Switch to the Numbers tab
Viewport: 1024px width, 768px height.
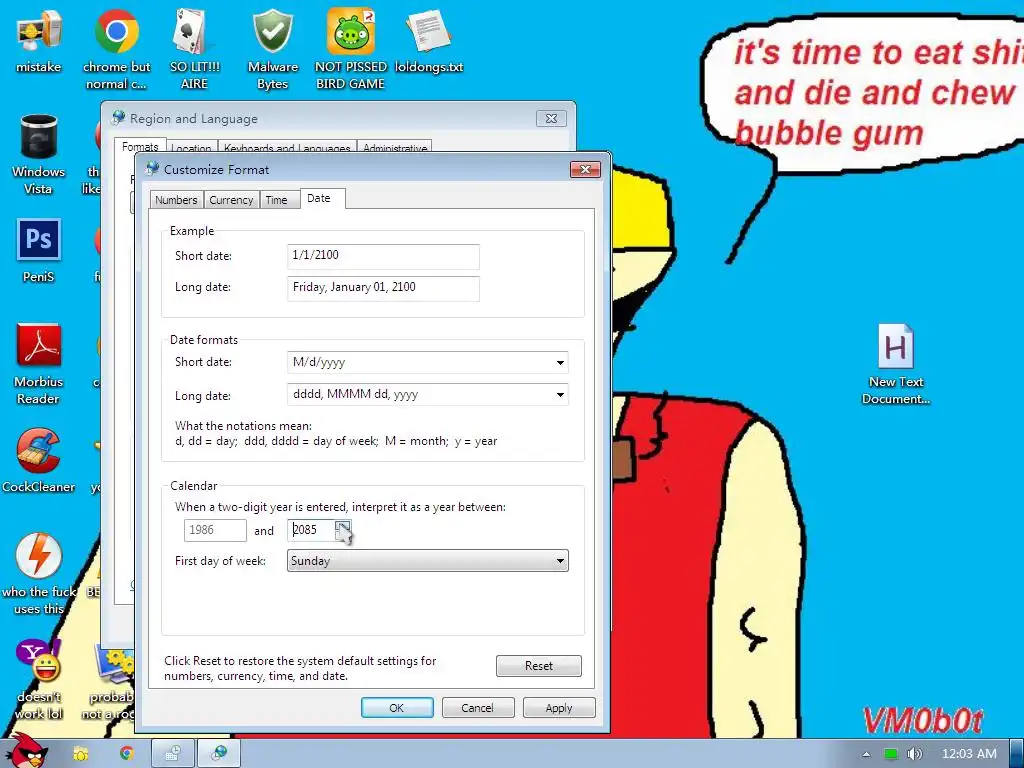176,200
